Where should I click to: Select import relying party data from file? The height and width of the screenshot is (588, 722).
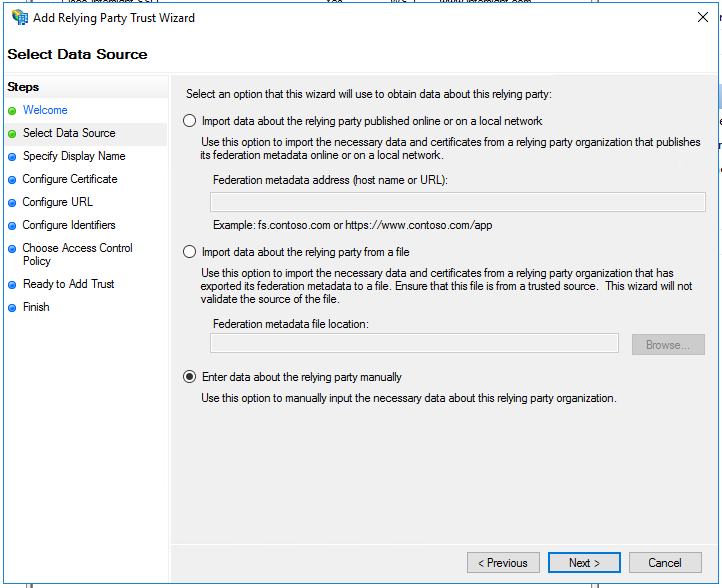click(x=190, y=252)
